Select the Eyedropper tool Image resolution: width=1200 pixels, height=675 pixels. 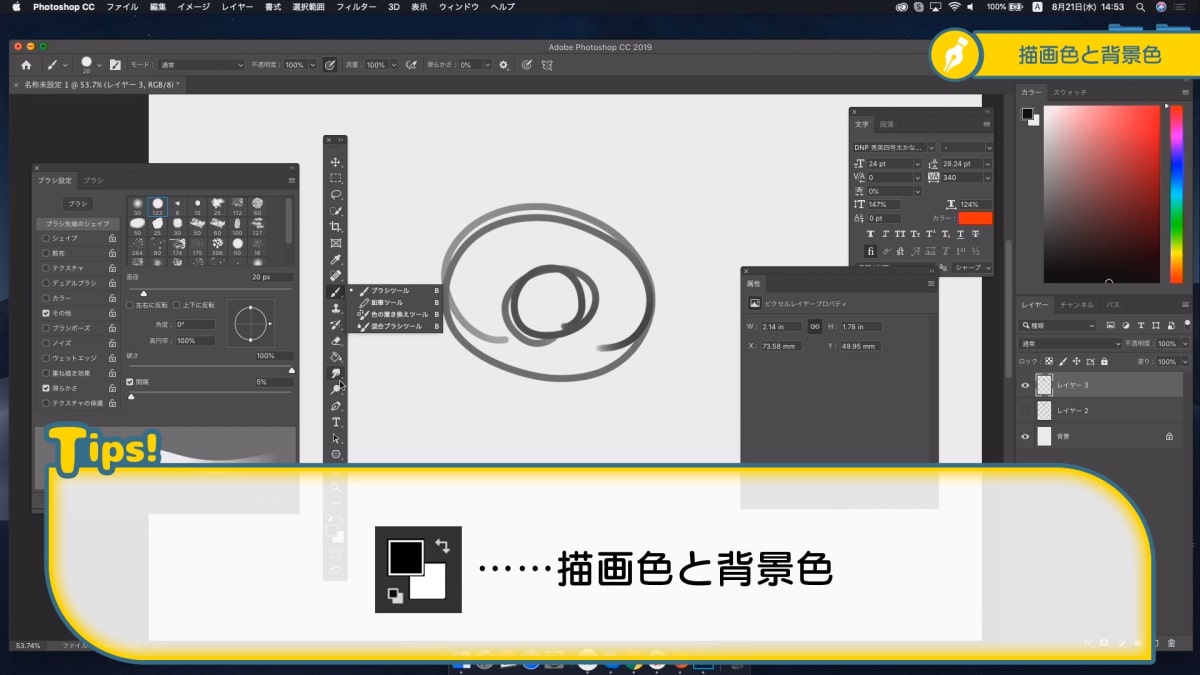click(336, 259)
